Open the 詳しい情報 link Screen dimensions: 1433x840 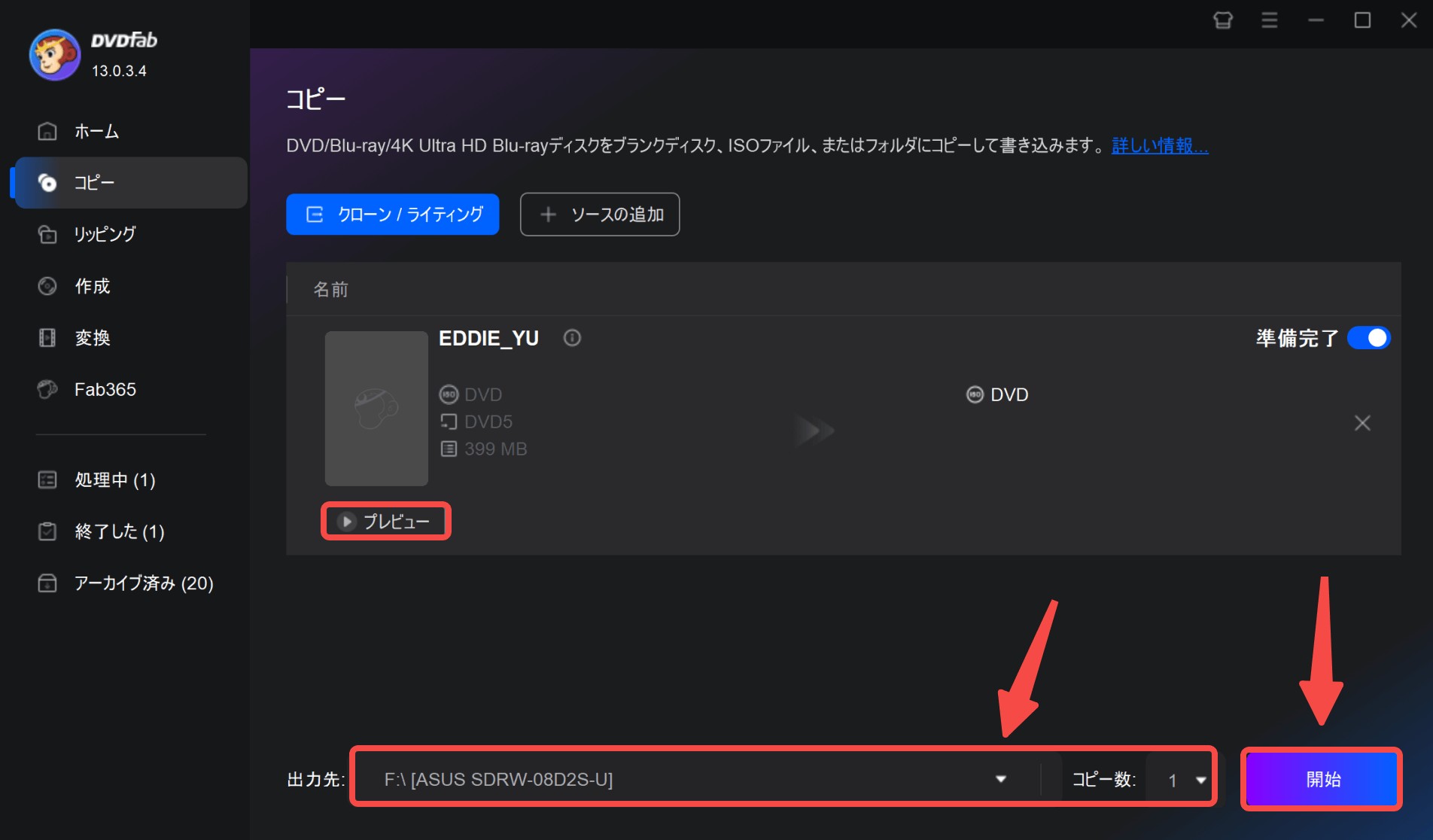click(x=1160, y=145)
